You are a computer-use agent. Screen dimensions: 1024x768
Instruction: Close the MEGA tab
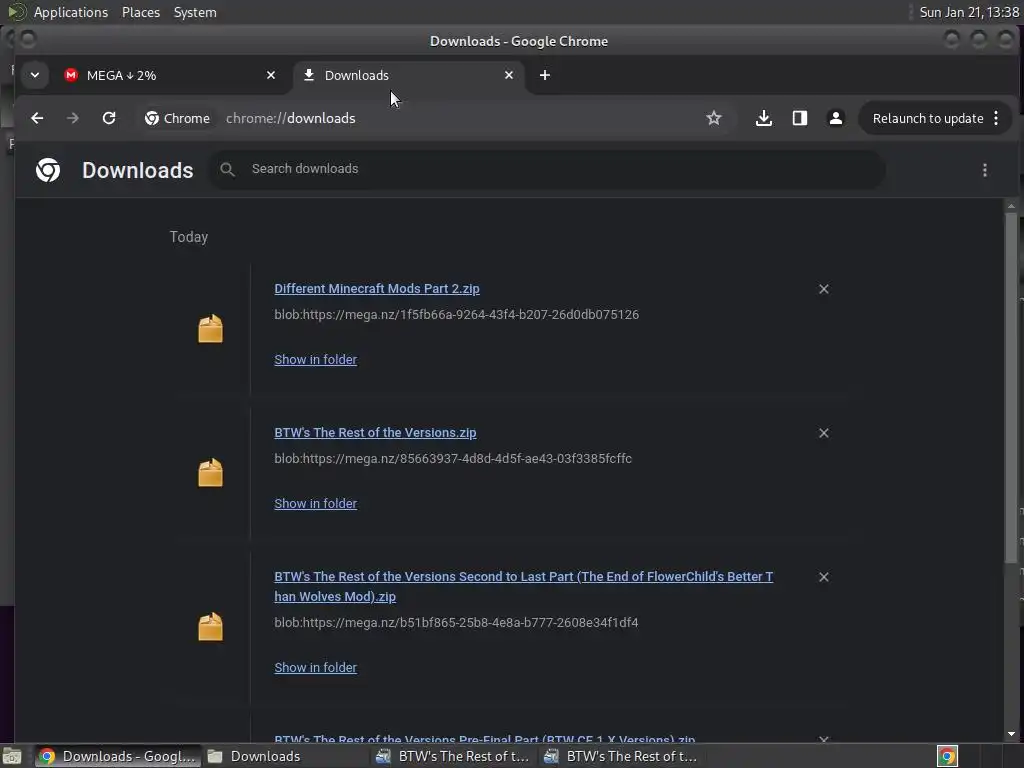(271, 75)
